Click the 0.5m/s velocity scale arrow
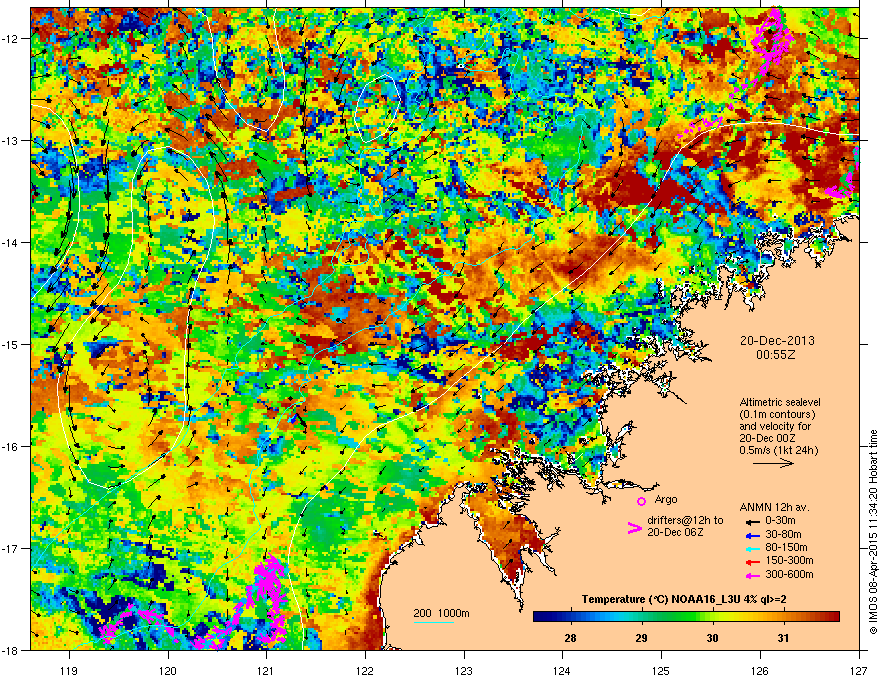The height and width of the screenshot is (680, 880). pos(773,463)
